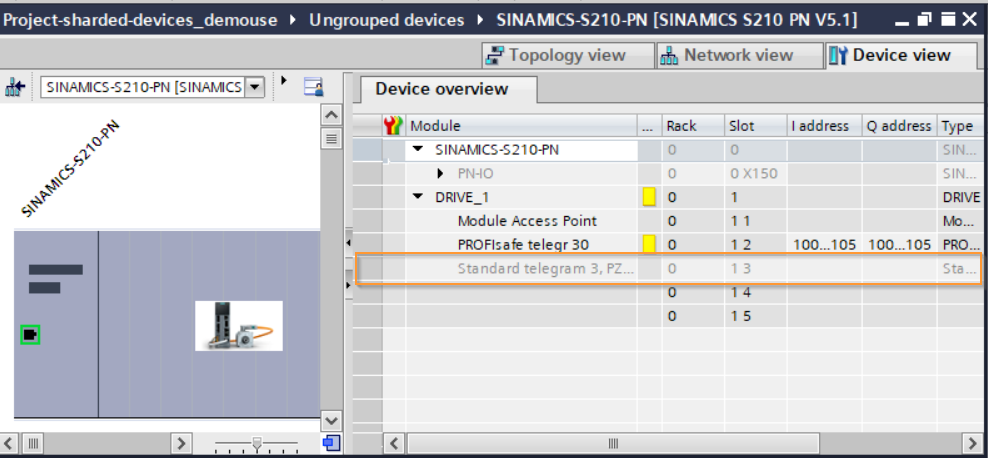The image size is (988, 458).
Task: Select Standard telegram 3 row
Action: pos(667,268)
